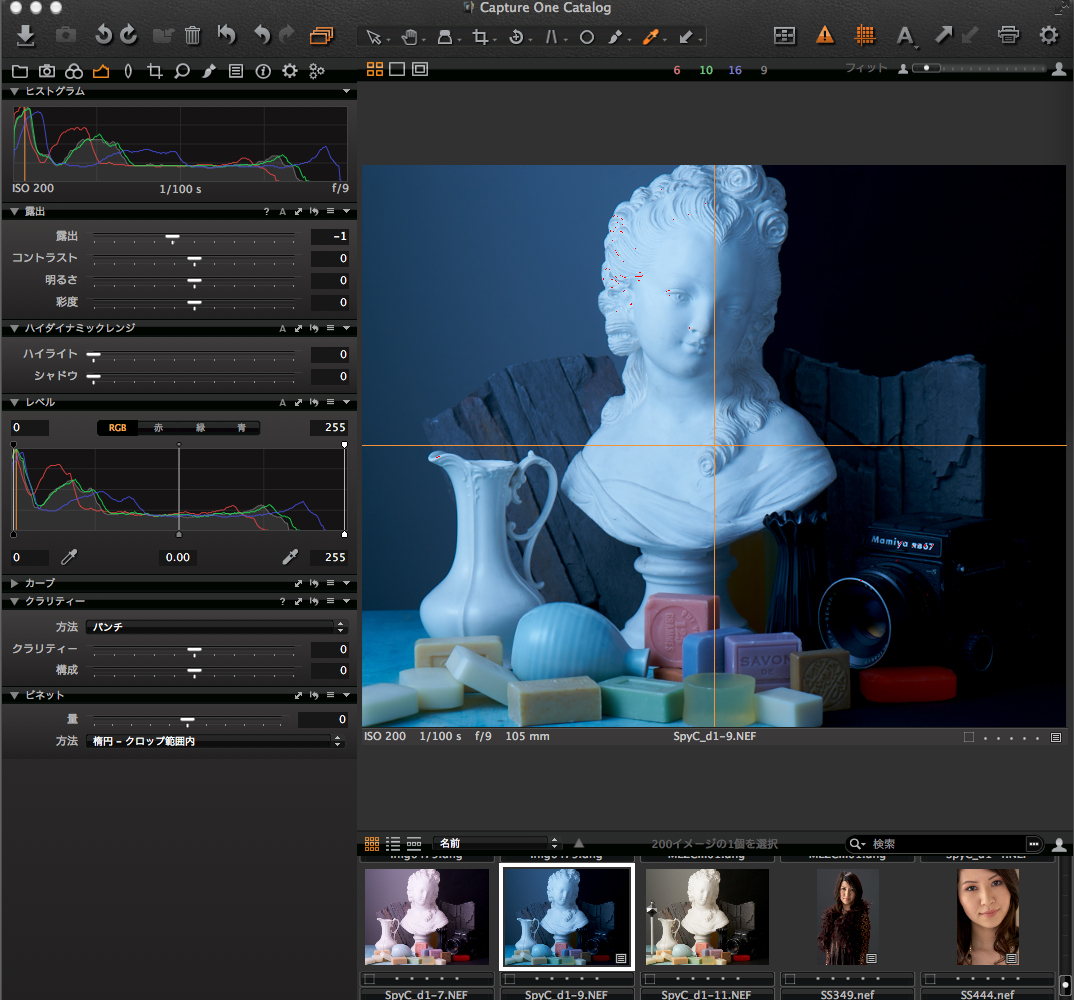Image resolution: width=1074 pixels, height=1000 pixels.
Task: Toggle the orange grid overlay icon
Action: 864,36
